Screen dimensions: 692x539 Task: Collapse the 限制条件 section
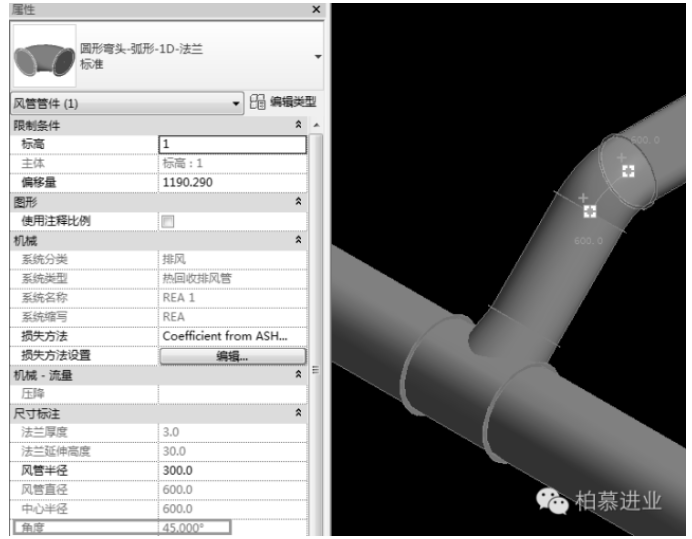(298, 125)
